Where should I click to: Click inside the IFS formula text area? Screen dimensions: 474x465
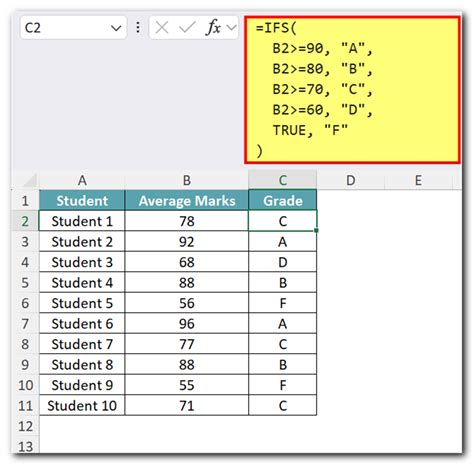pyautogui.click(x=352, y=90)
